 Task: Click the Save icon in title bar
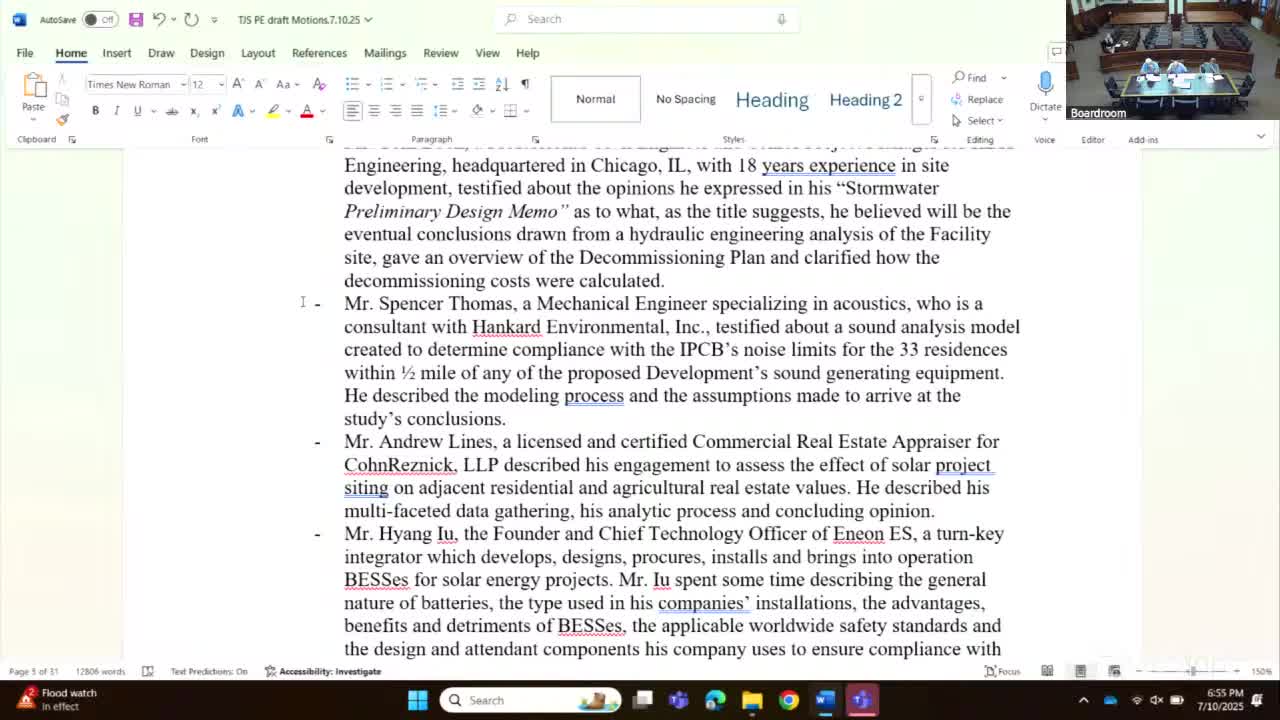[x=136, y=19]
